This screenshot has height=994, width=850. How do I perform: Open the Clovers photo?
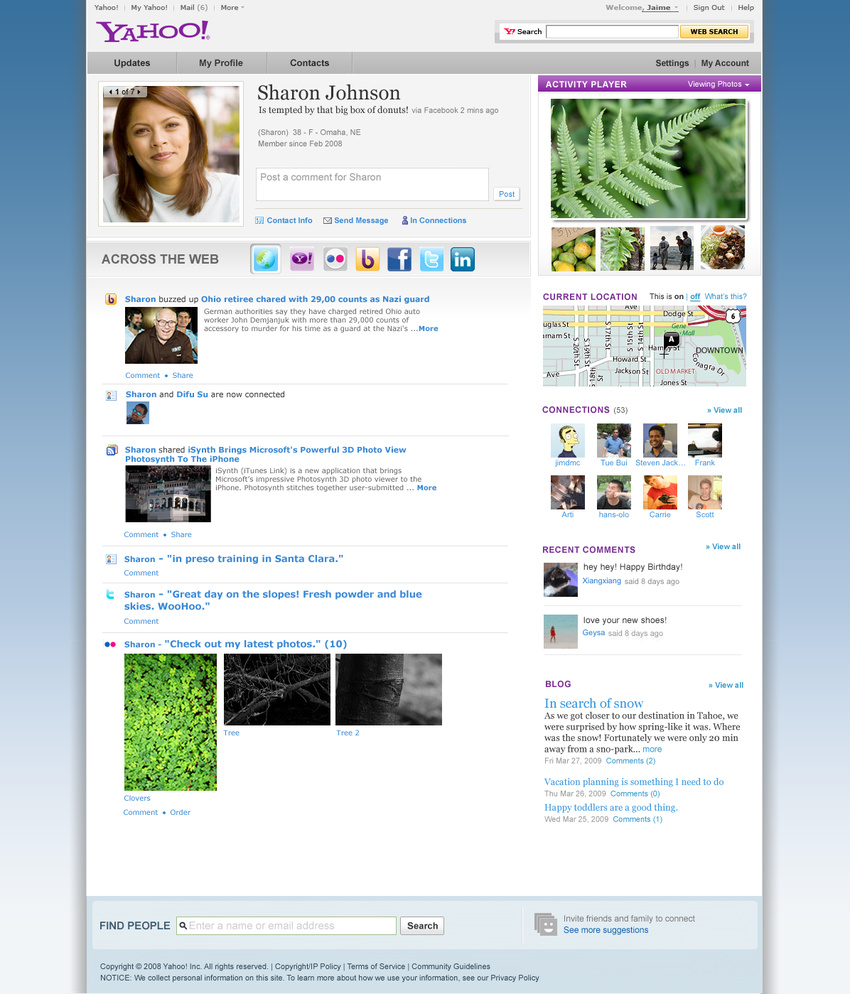pos(171,722)
